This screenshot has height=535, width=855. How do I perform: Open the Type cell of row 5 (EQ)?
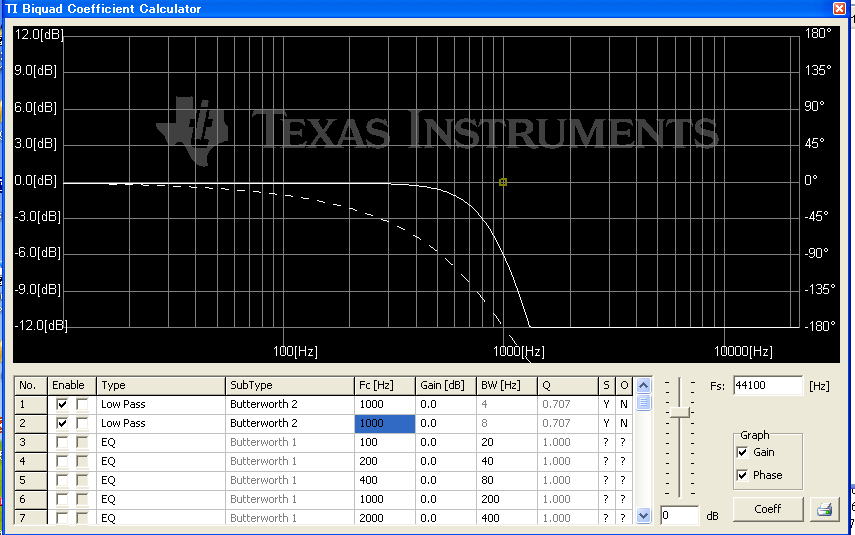click(x=161, y=480)
